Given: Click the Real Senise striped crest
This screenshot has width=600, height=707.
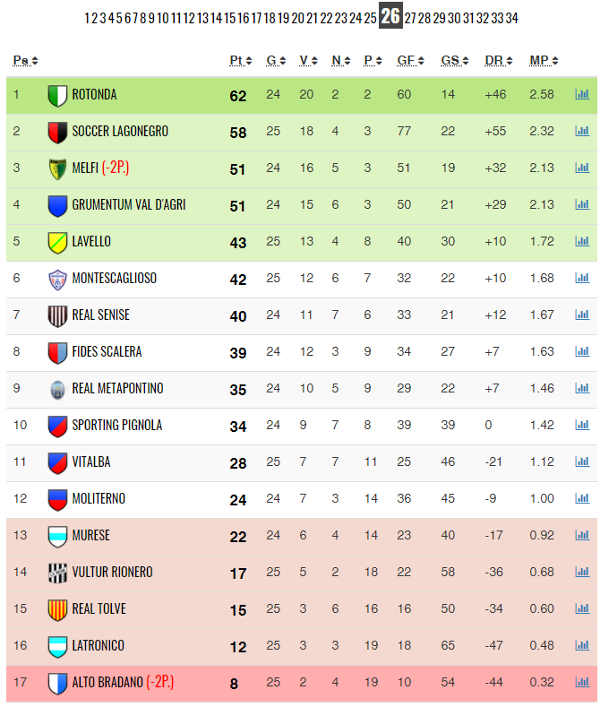Looking at the screenshot, I should coord(58,316).
